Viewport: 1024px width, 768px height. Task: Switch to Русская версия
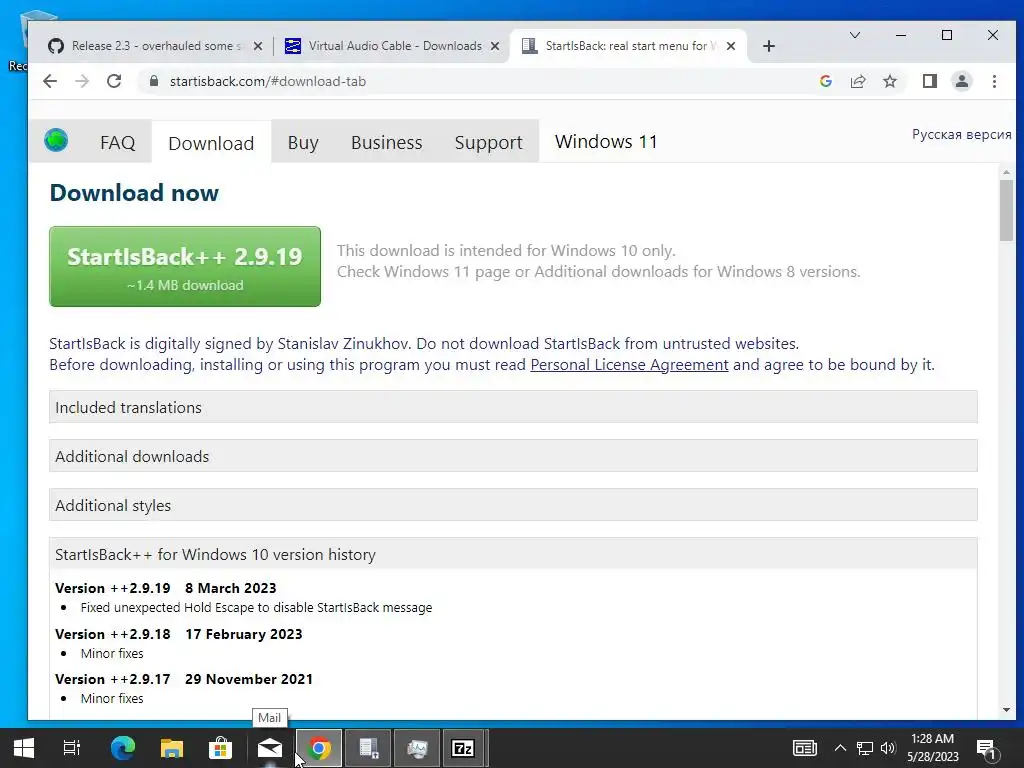pyautogui.click(x=961, y=134)
